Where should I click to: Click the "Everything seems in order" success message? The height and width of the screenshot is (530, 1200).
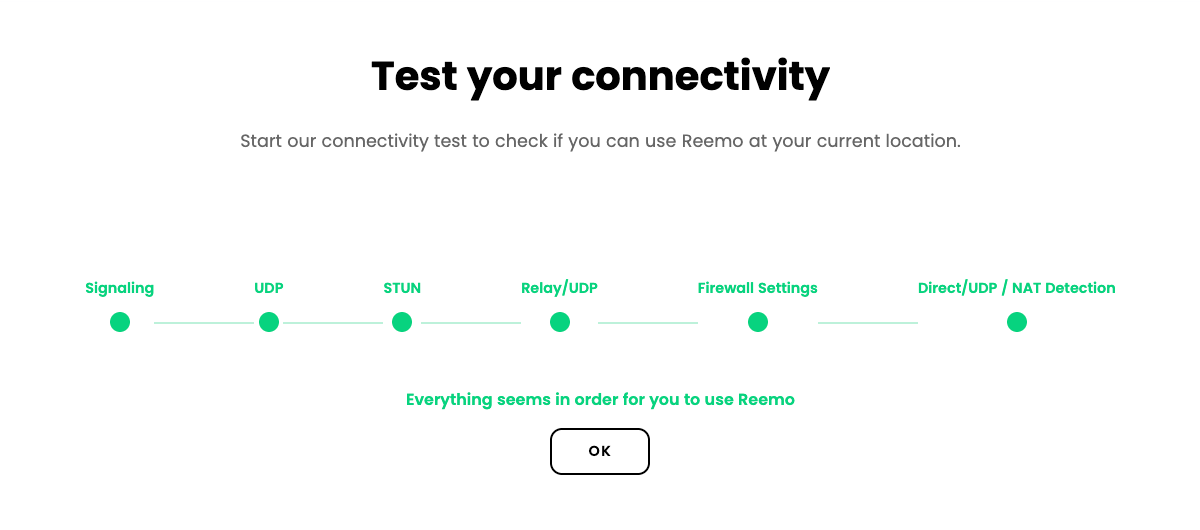pos(600,400)
